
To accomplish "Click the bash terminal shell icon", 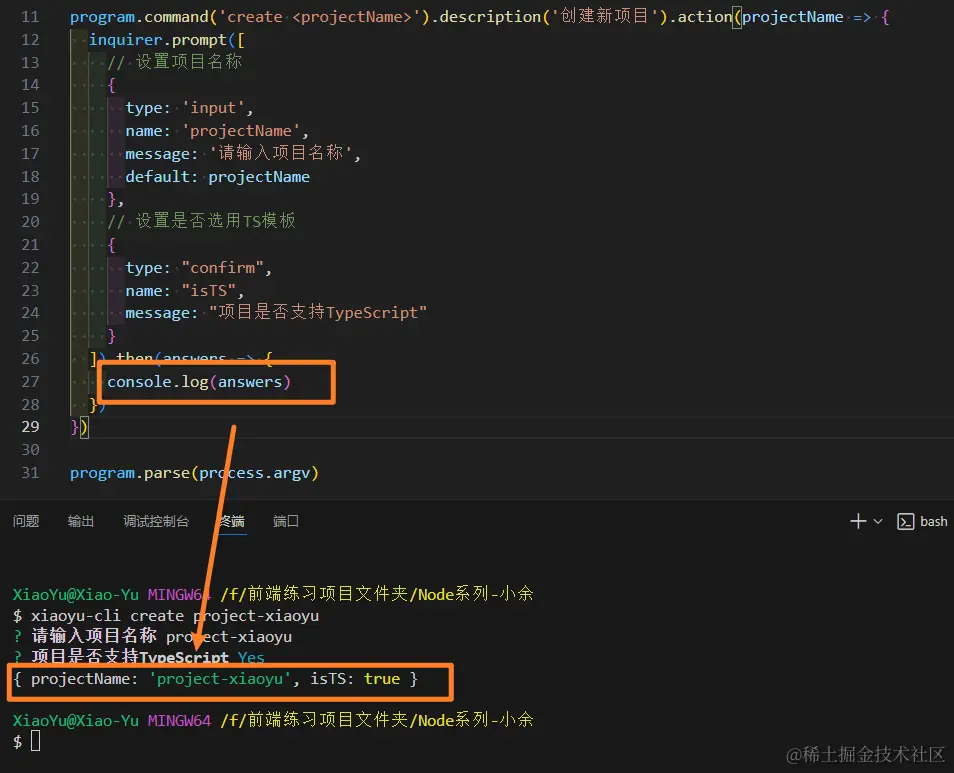I will point(905,522).
